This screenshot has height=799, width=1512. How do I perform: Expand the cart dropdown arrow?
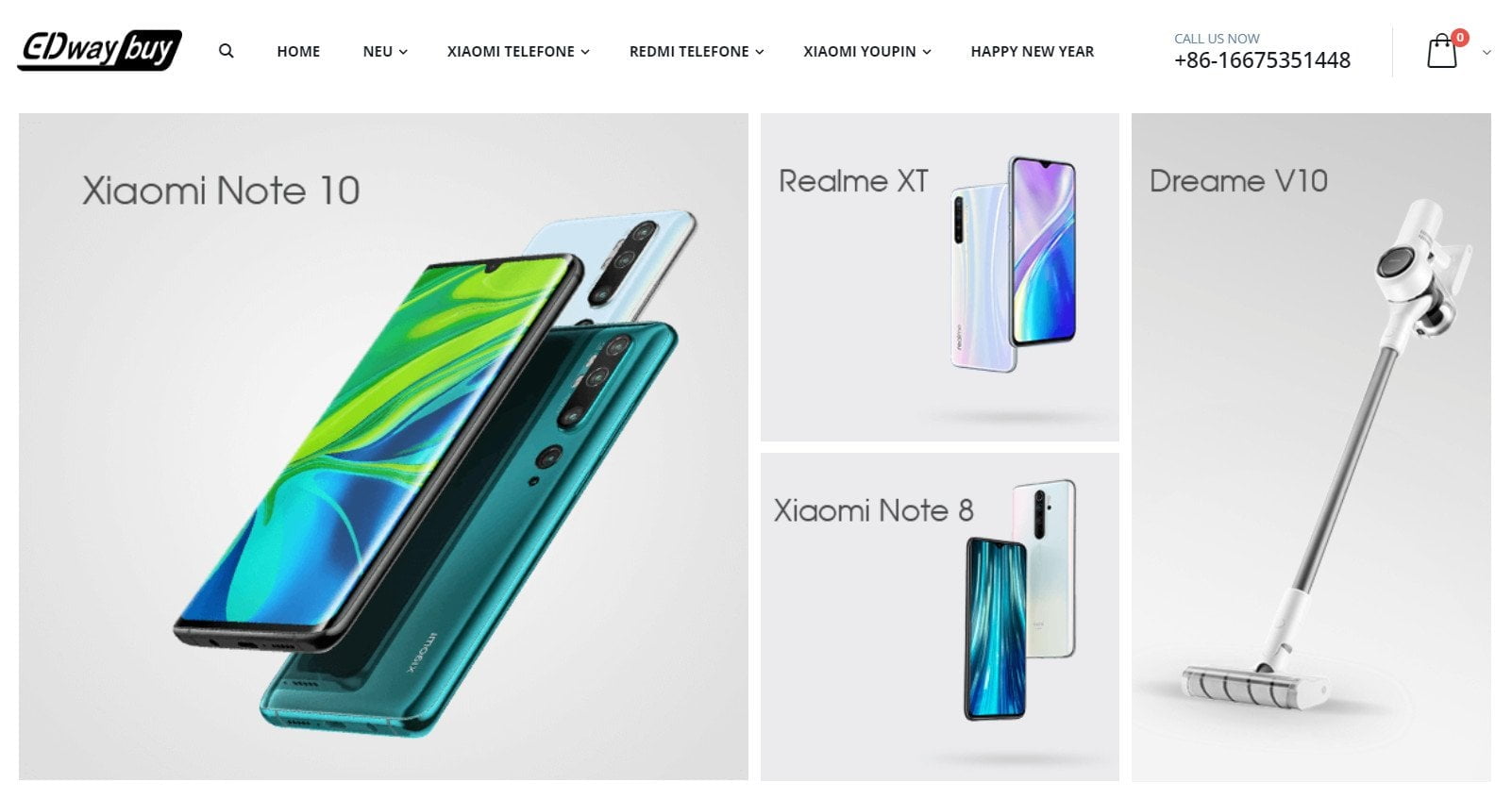click(x=1487, y=53)
